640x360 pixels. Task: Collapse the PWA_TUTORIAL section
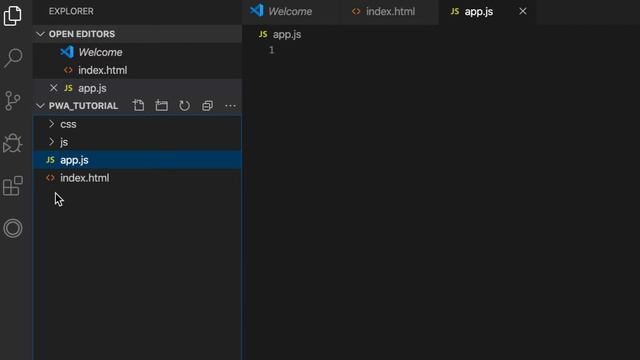click(40, 106)
